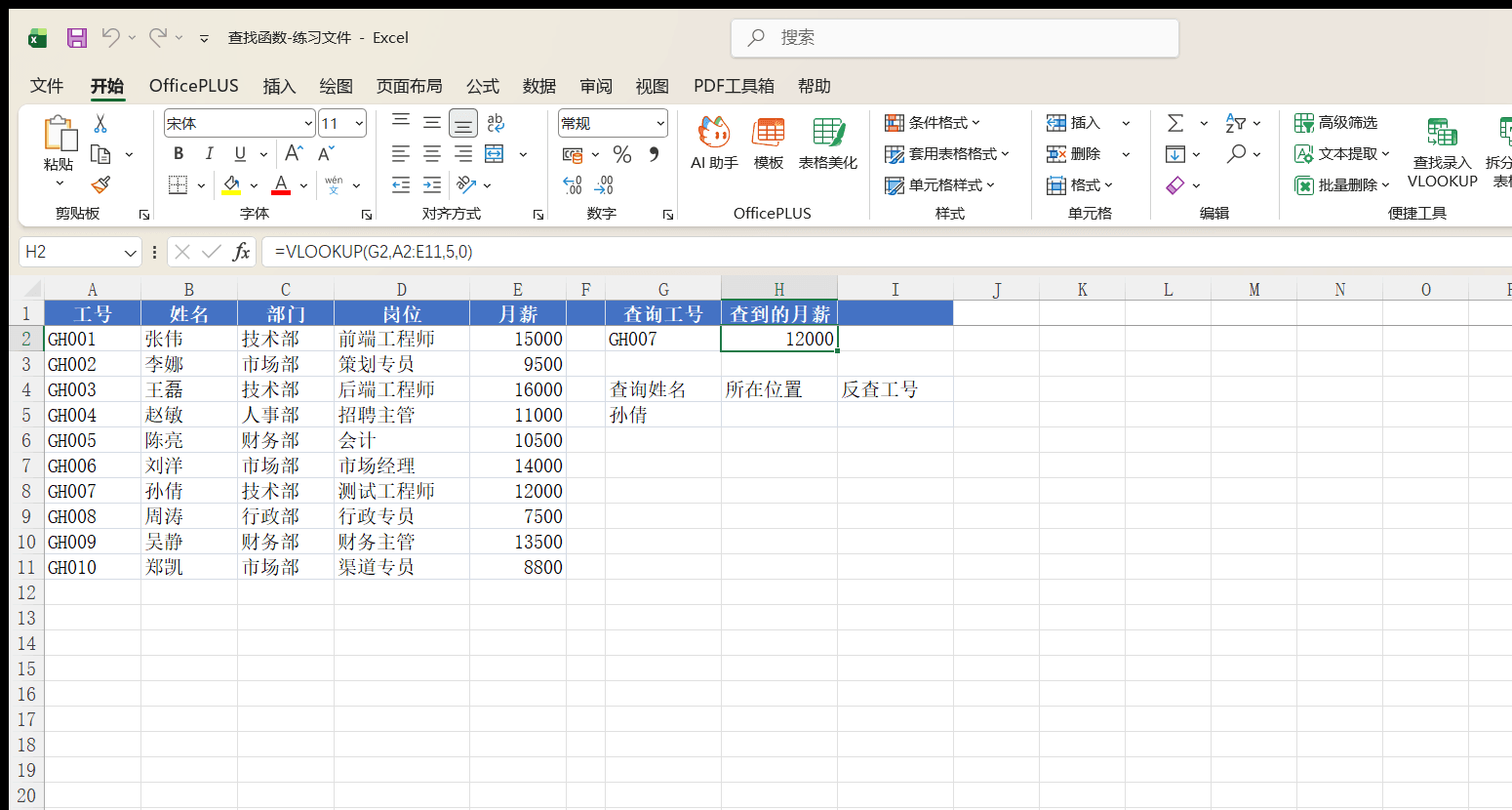Increase indent in the alignment group
This screenshot has height=810, width=1512.
432,184
